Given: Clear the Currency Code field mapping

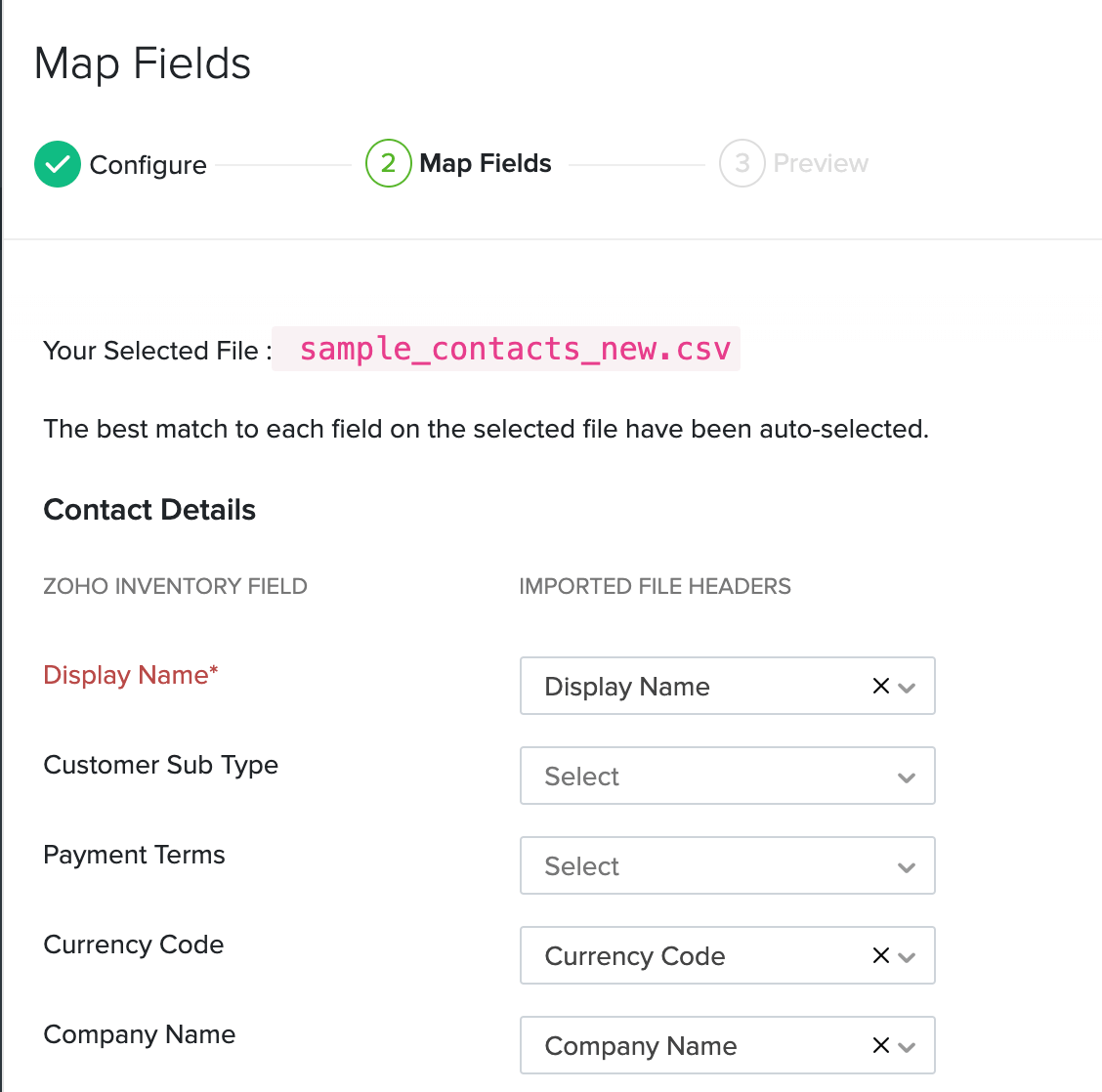Looking at the screenshot, I should click(879, 955).
